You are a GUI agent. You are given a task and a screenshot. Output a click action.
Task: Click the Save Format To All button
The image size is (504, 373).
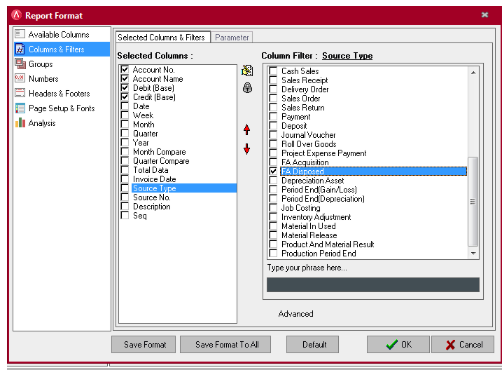coord(226,344)
